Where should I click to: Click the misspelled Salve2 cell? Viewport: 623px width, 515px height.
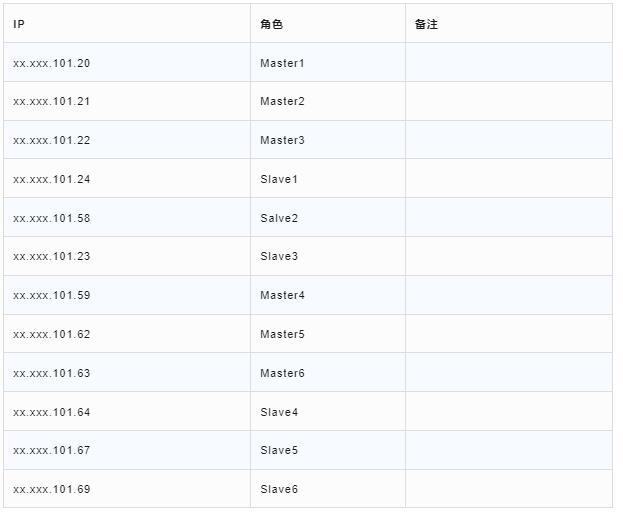(279, 218)
